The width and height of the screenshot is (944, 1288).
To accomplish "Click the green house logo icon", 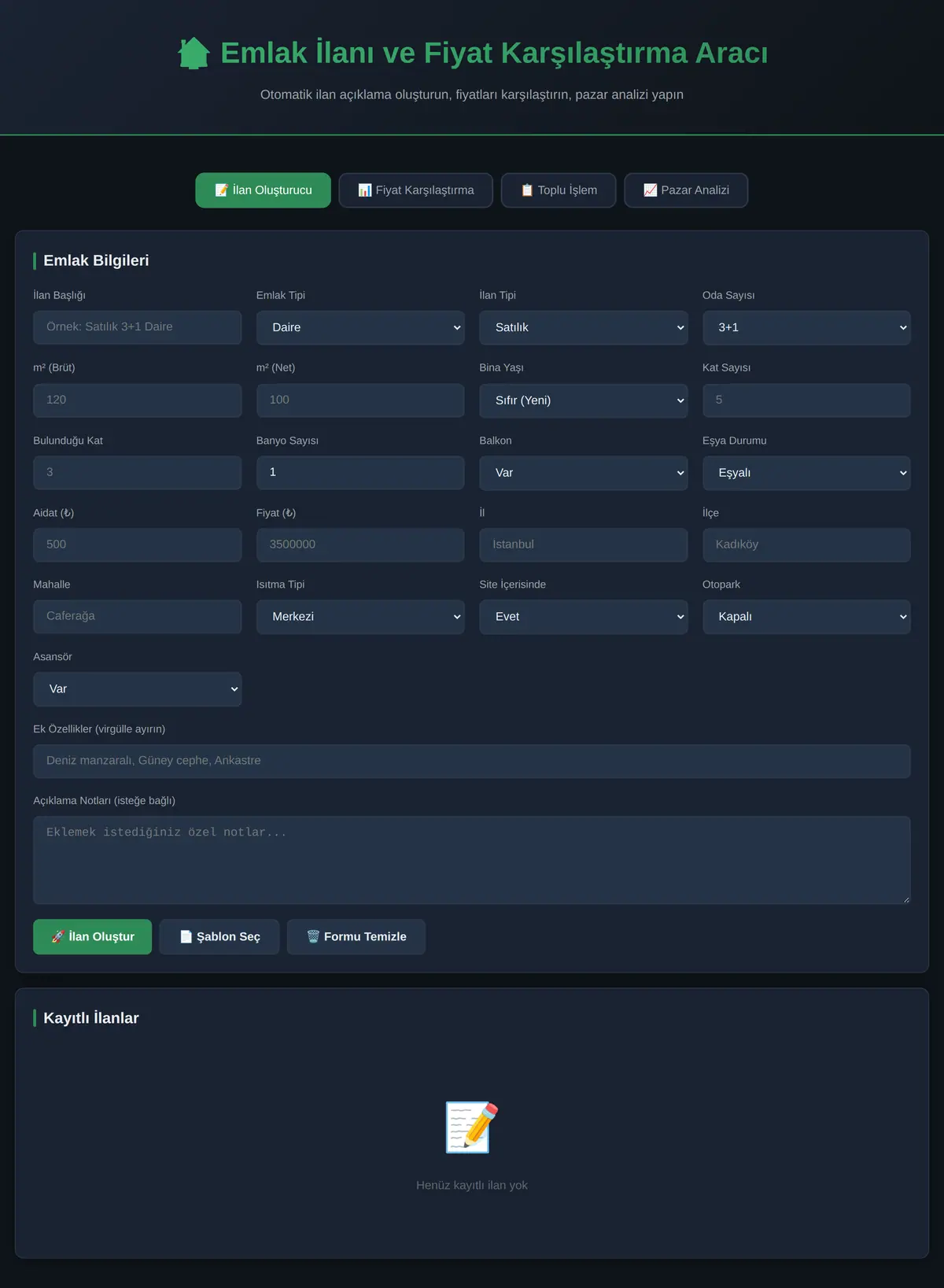I will [x=194, y=54].
